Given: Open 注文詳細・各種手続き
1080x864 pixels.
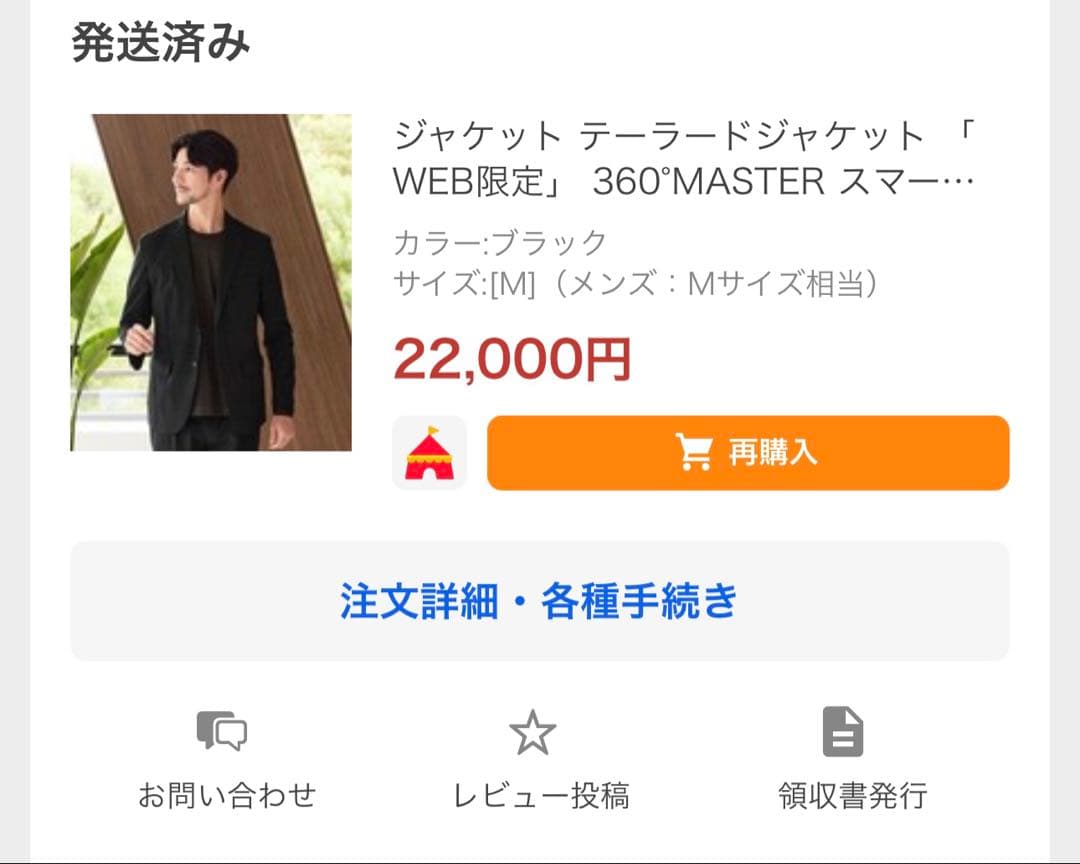Looking at the screenshot, I should tap(540, 601).
